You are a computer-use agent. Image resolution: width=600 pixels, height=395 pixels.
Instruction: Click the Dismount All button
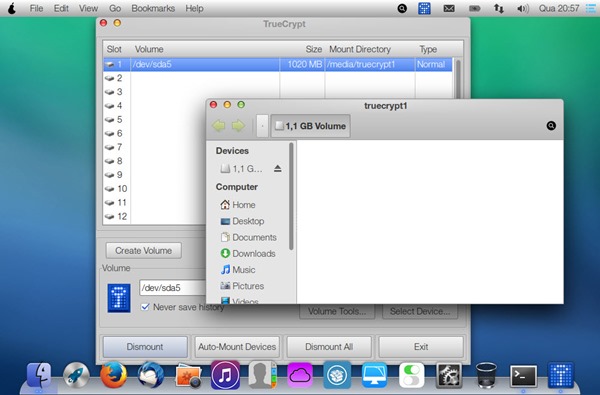[x=329, y=347]
